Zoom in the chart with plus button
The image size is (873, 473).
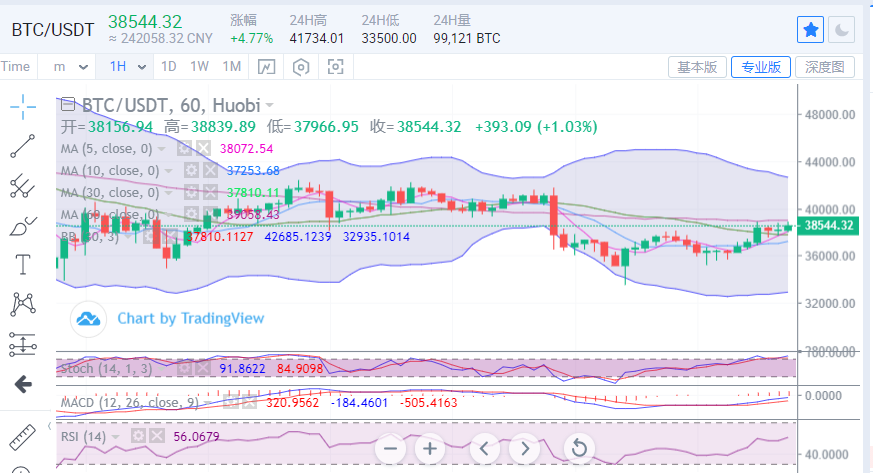(x=430, y=448)
